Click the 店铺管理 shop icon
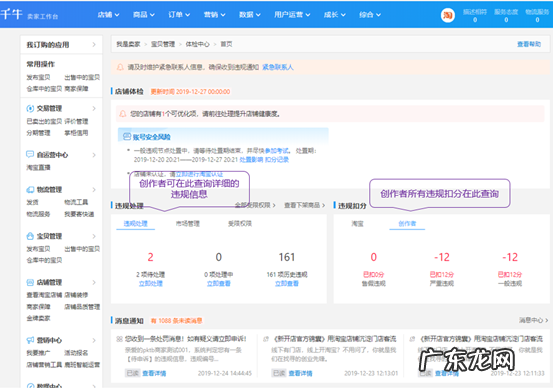 30,282
